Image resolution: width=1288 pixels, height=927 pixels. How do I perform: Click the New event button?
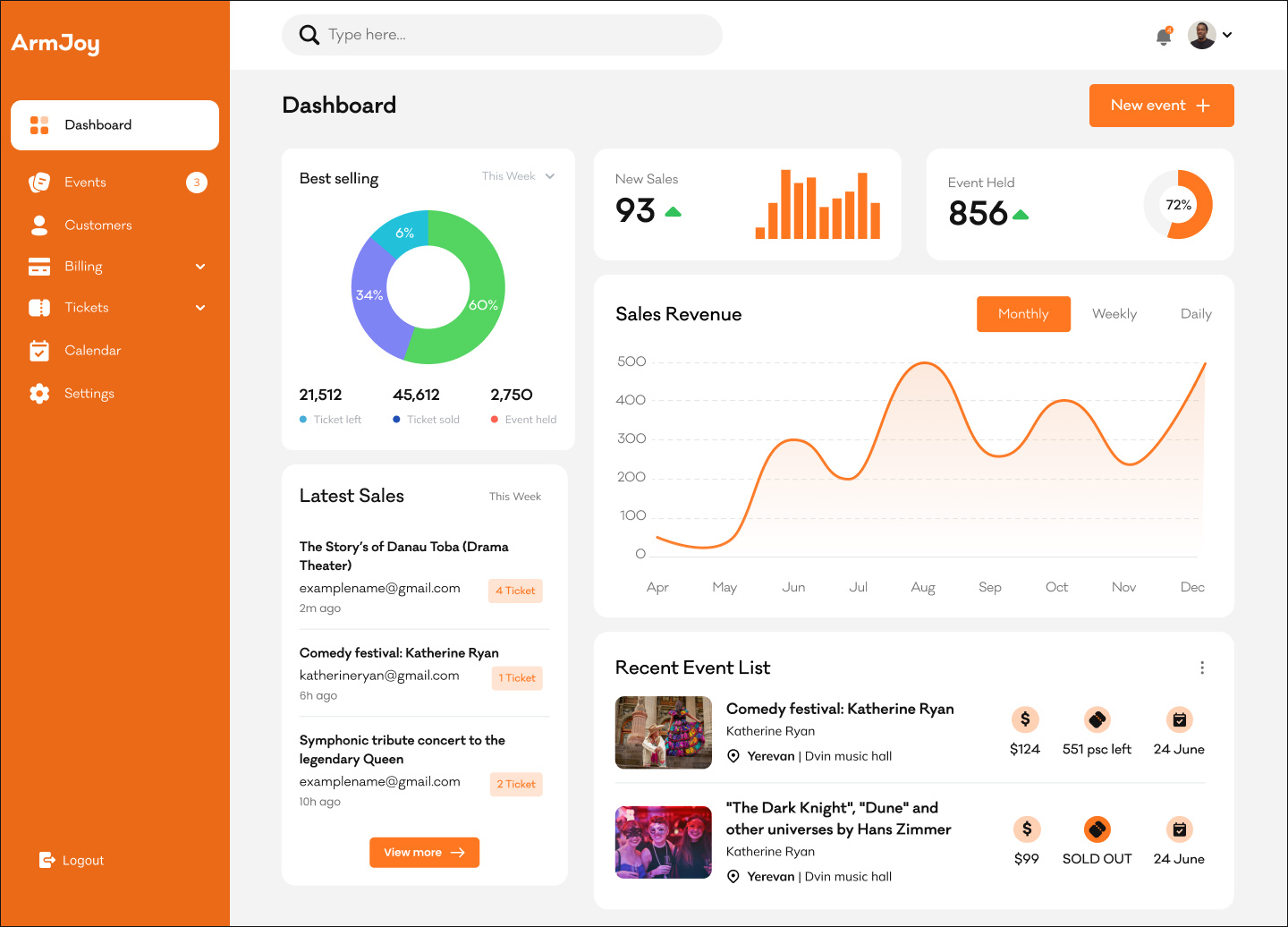1161,105
